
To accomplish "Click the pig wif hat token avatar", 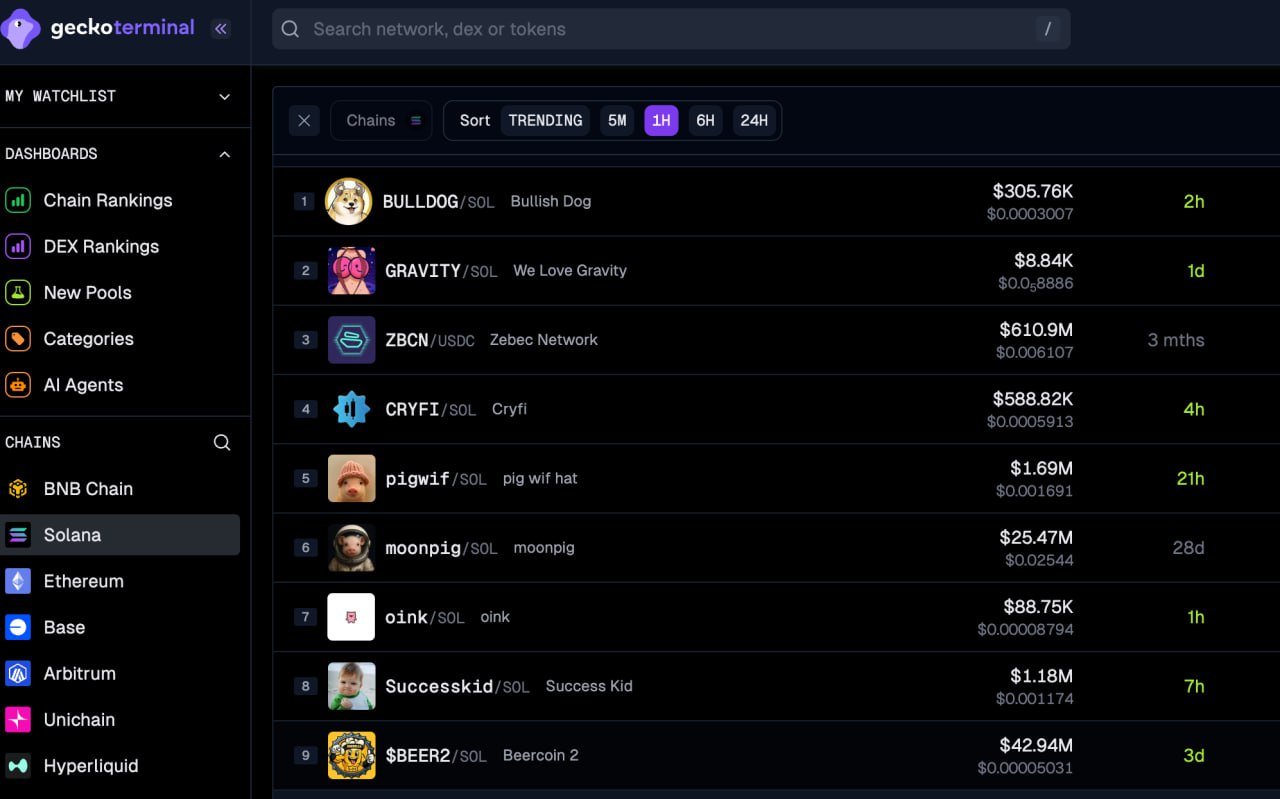I will [x=351, y=478].
